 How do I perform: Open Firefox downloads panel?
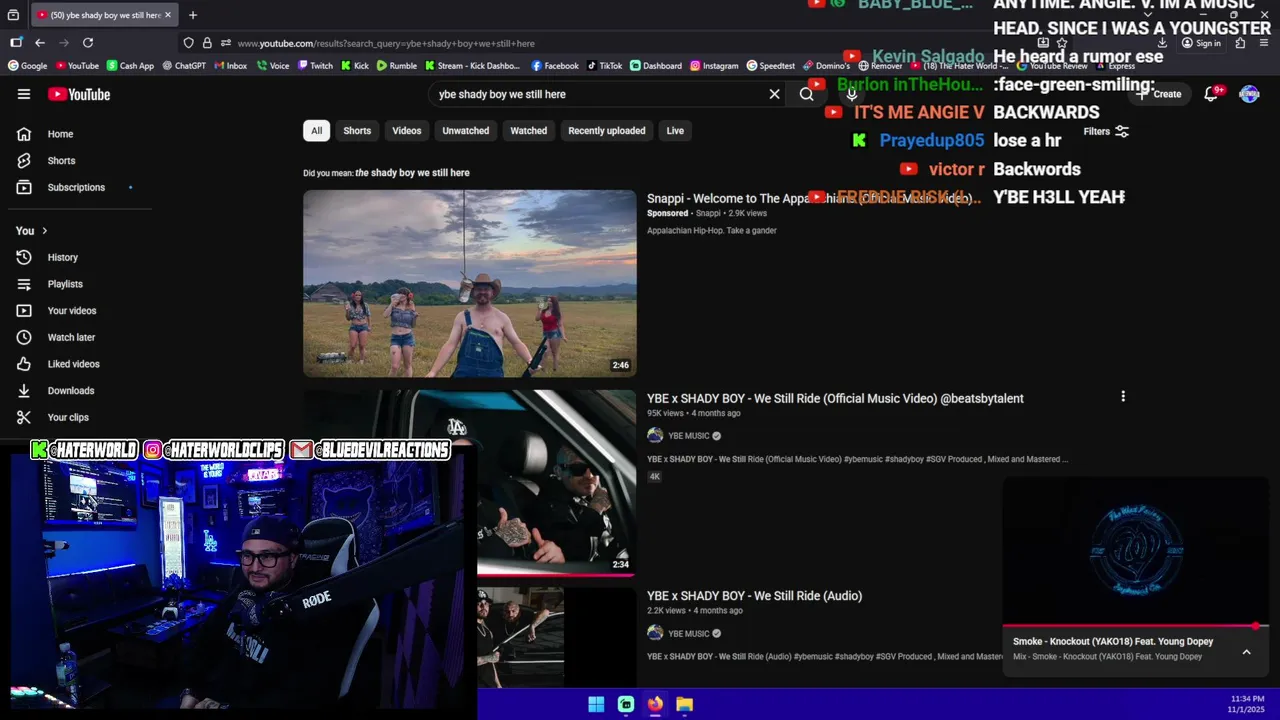click(1162, 43)
